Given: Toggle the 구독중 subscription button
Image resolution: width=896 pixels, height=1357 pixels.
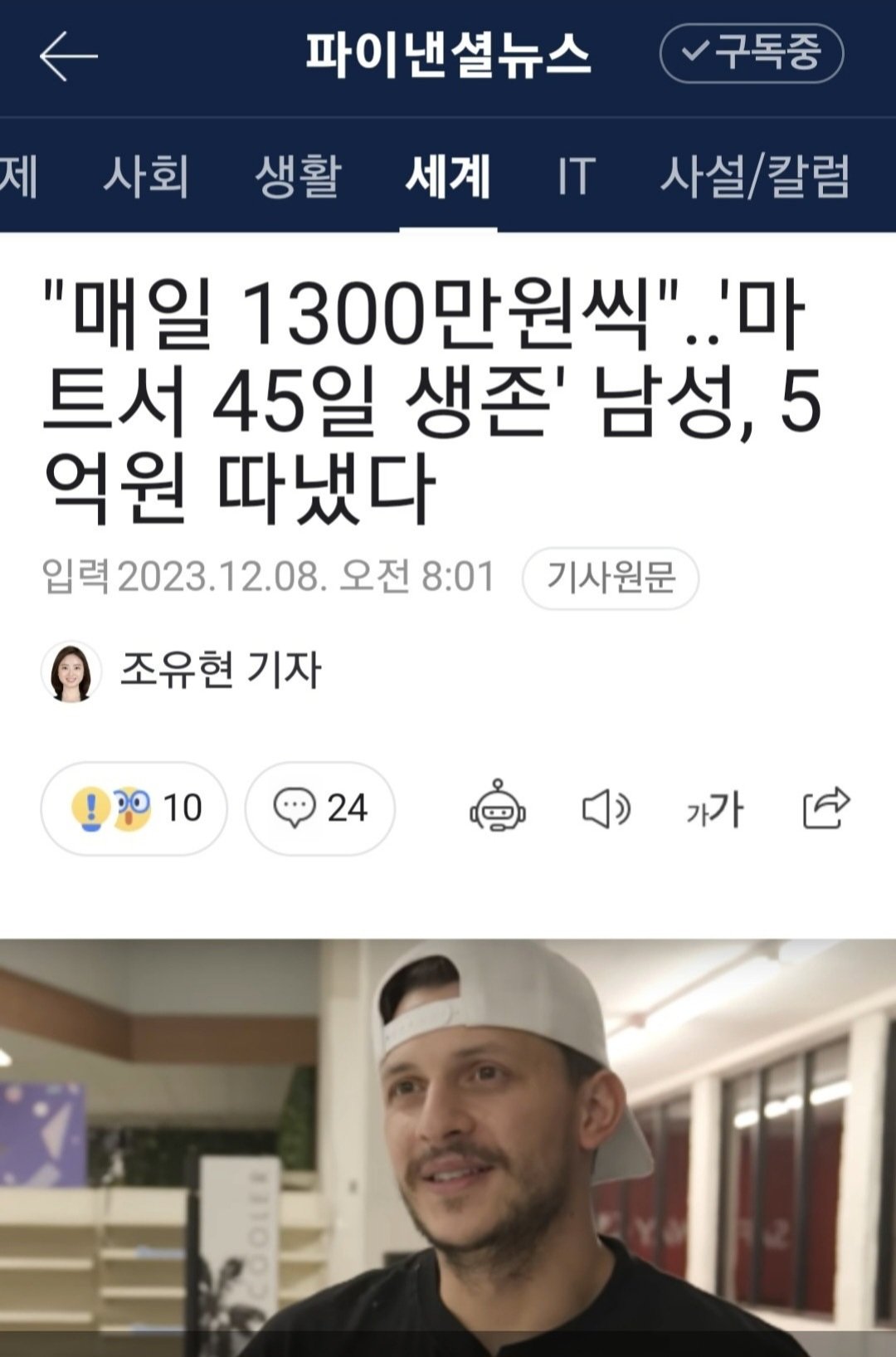Looking at the screenshot, I should pos(751,53).
